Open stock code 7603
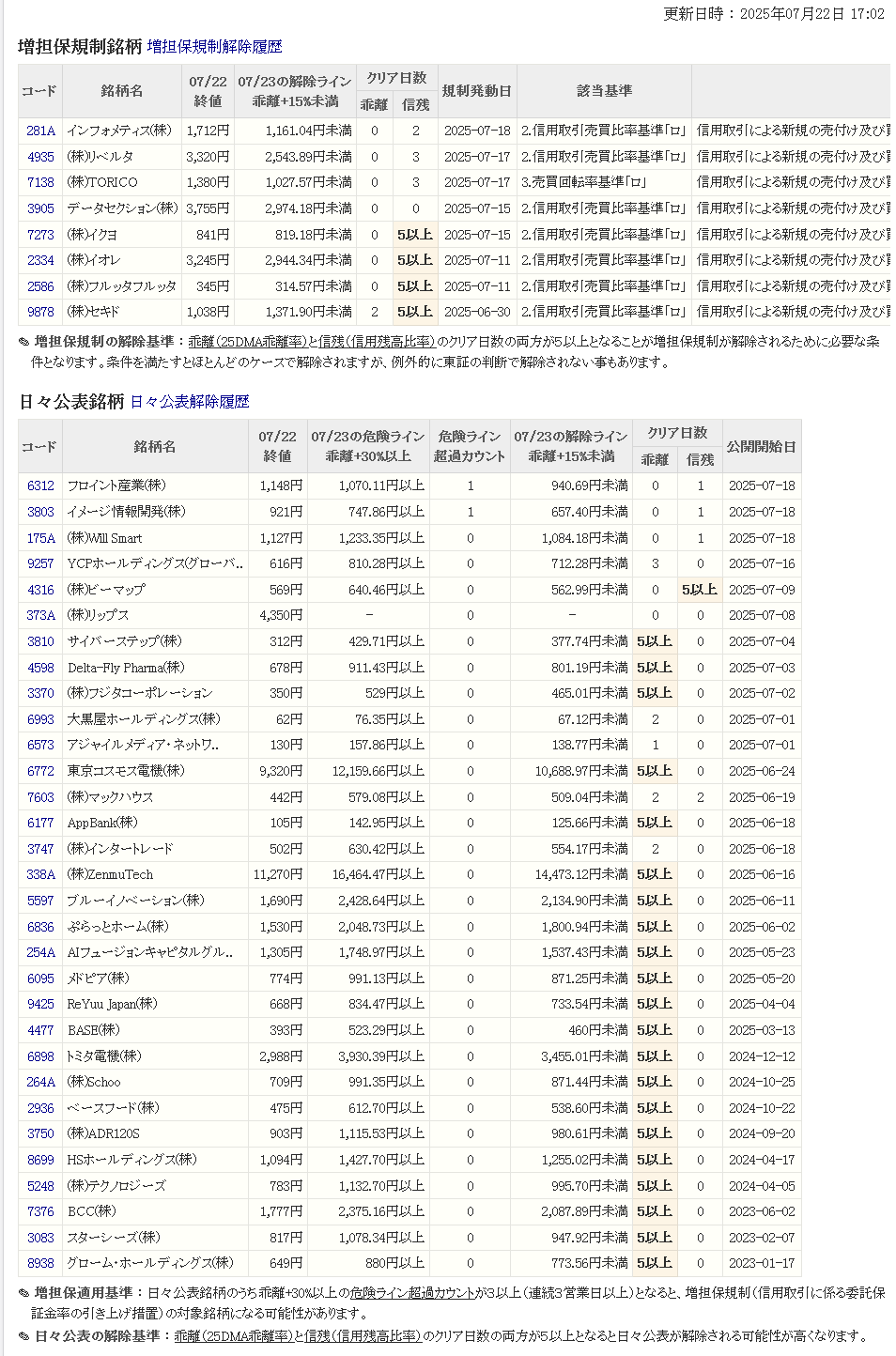This screenshot has width=896, height=1356. pos(40,797)
